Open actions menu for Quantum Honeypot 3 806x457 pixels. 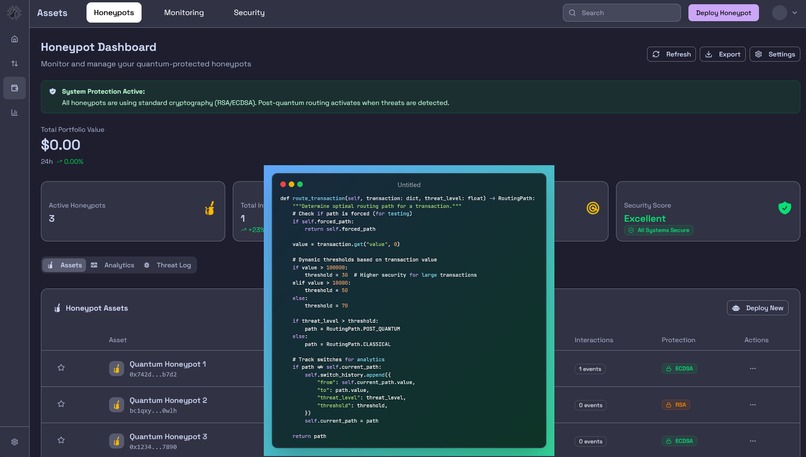coord(753,441)
